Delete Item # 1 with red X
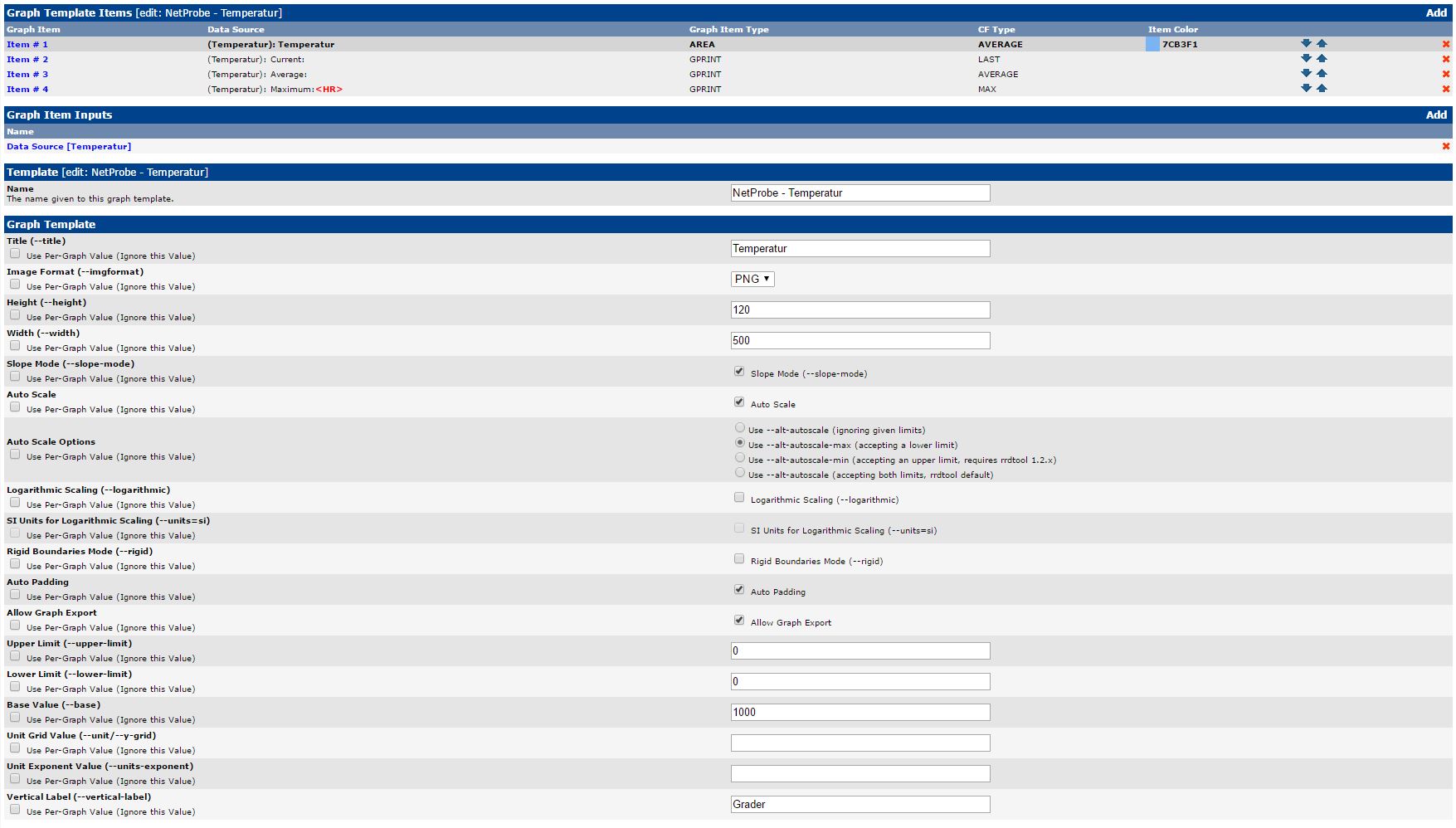The height and width of the screenshot is (828, 1456). 1446,44
